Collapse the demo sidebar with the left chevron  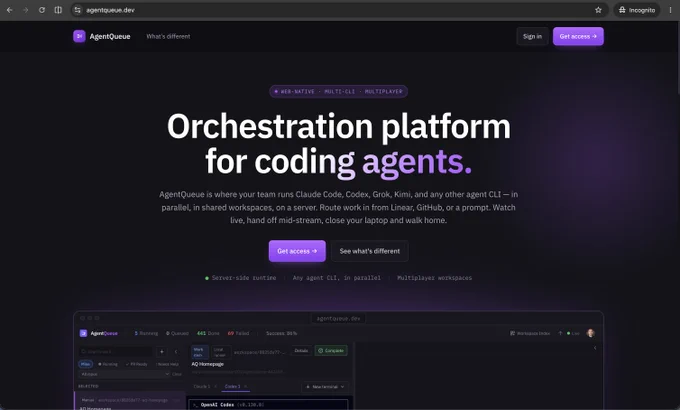(176, 352)
